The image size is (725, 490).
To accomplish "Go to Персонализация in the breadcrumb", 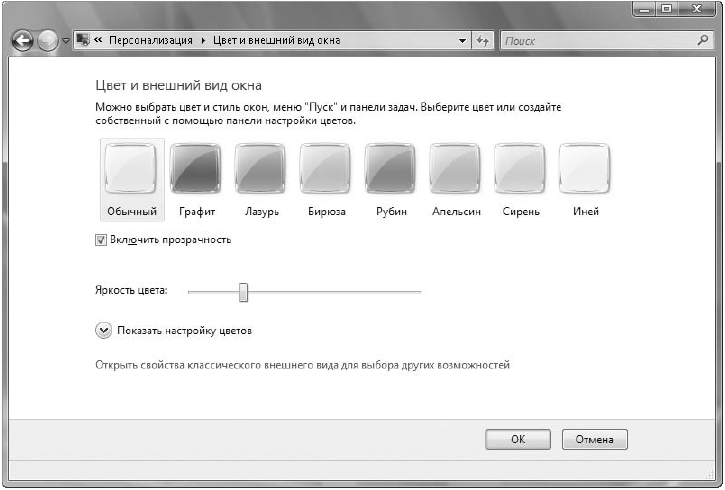I will (152, 41).
